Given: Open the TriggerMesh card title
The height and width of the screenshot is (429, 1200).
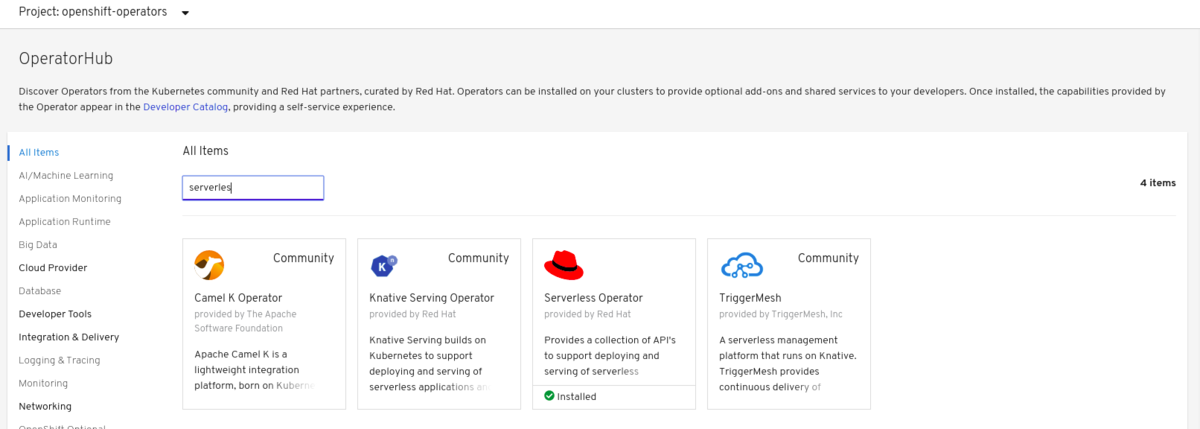Looking at the screenshot, I should pos(750,297).
